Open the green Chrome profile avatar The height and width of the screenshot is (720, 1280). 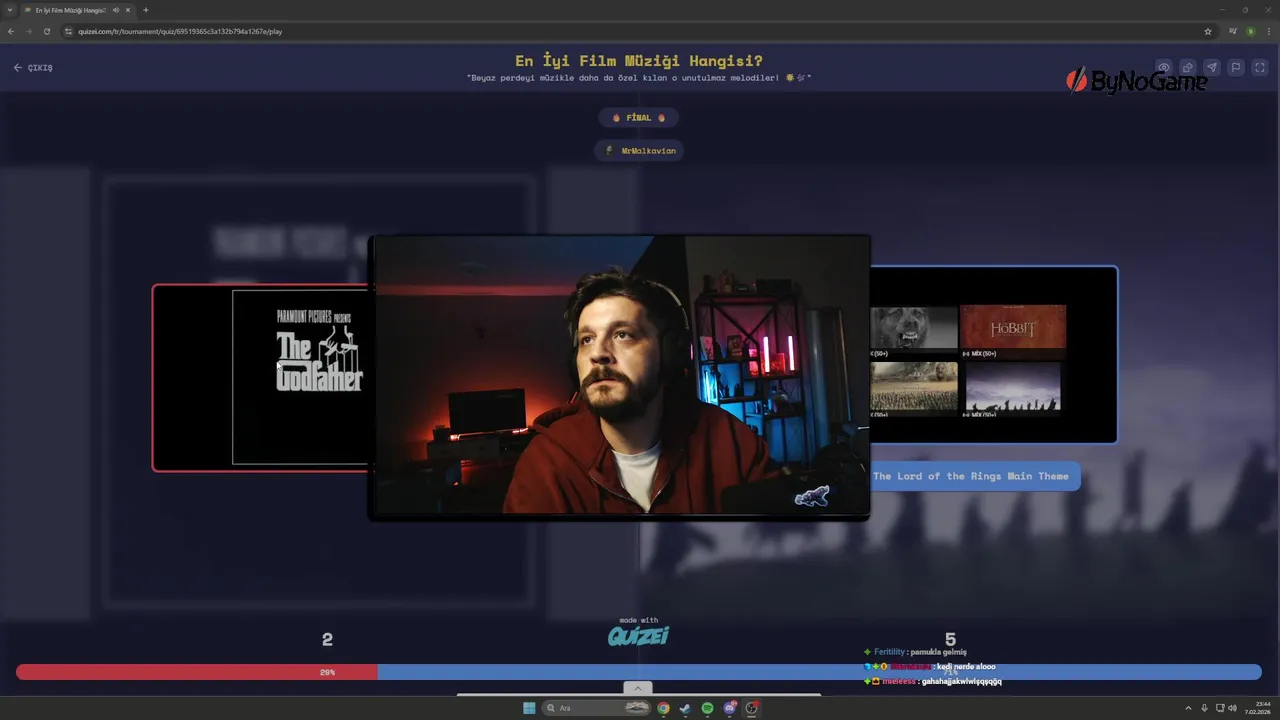tap(1250, 31)
